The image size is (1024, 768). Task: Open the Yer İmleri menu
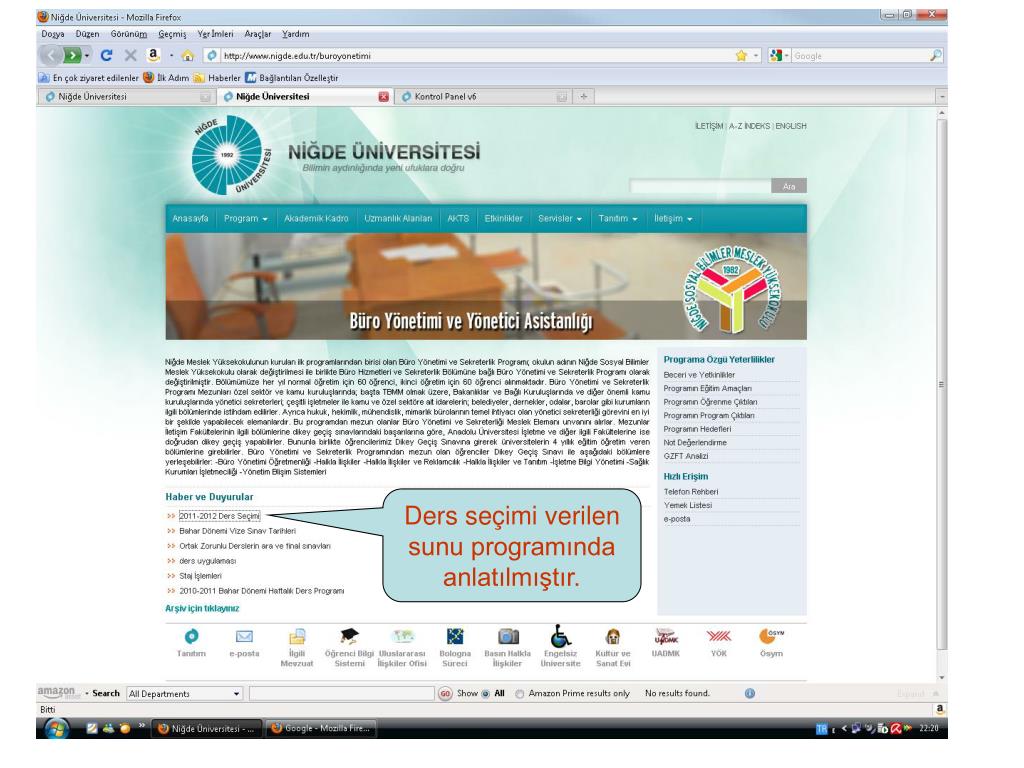click(216, 34)
